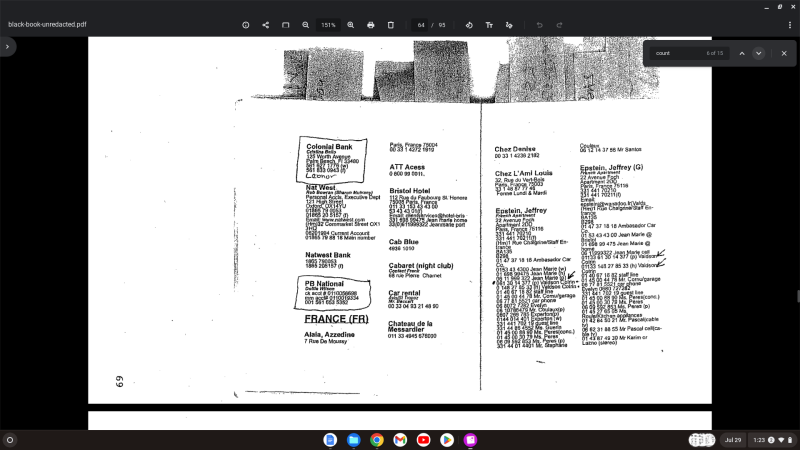Viewport: 800px width, 450px height.
Task: Open the launcher button
Action: (x=10, y=440)
